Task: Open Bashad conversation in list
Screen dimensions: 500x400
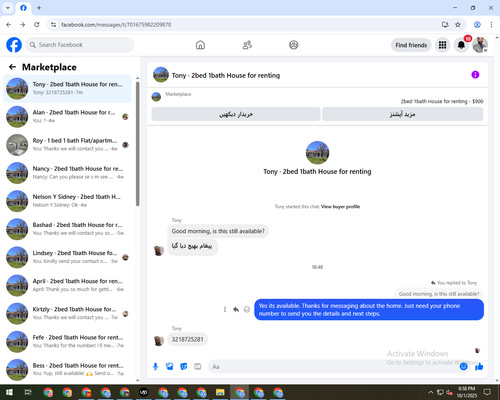Action: [x=67, y=229]
